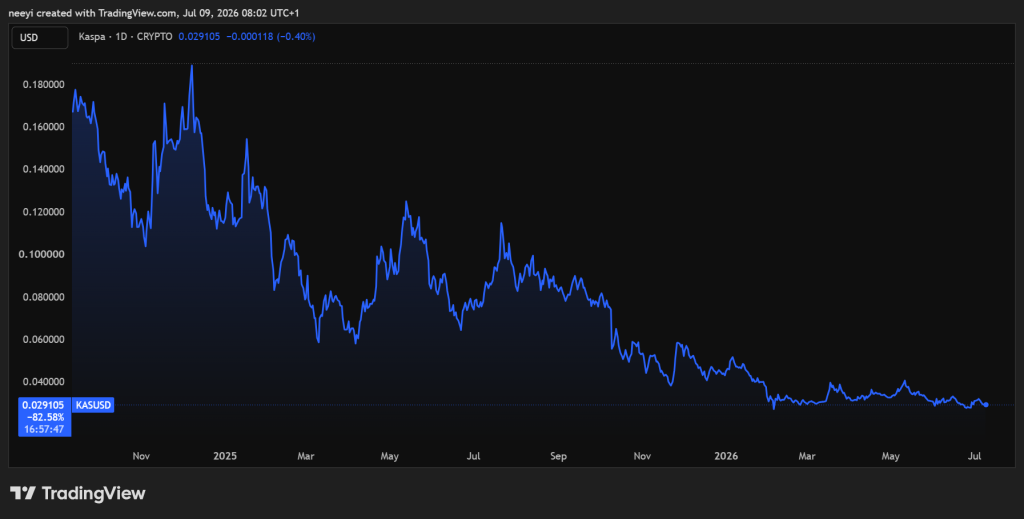
Task: Select the KASUSD price line label
Action: (x=93, y=405)
